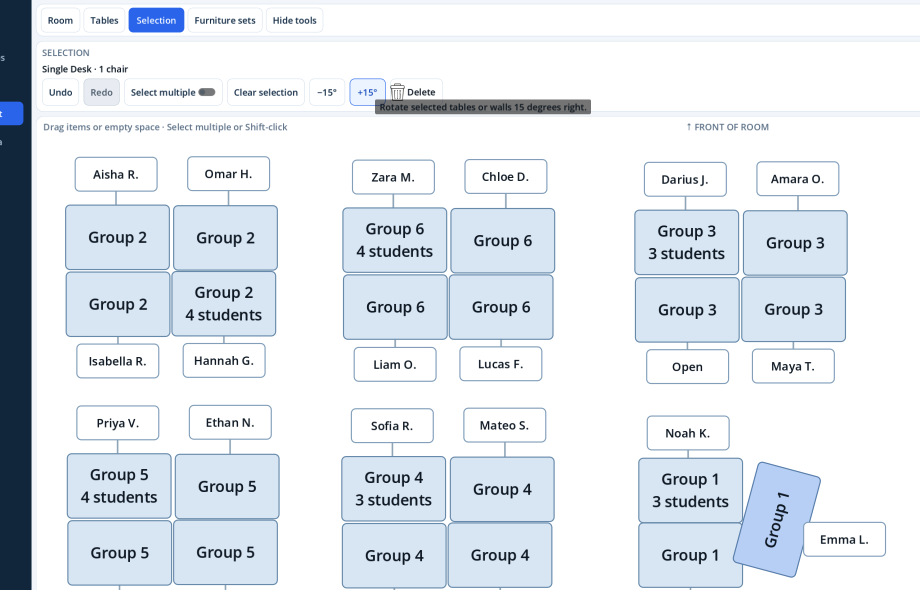
Task: Click the Hide tools button
Action: [x=295, y=21]
